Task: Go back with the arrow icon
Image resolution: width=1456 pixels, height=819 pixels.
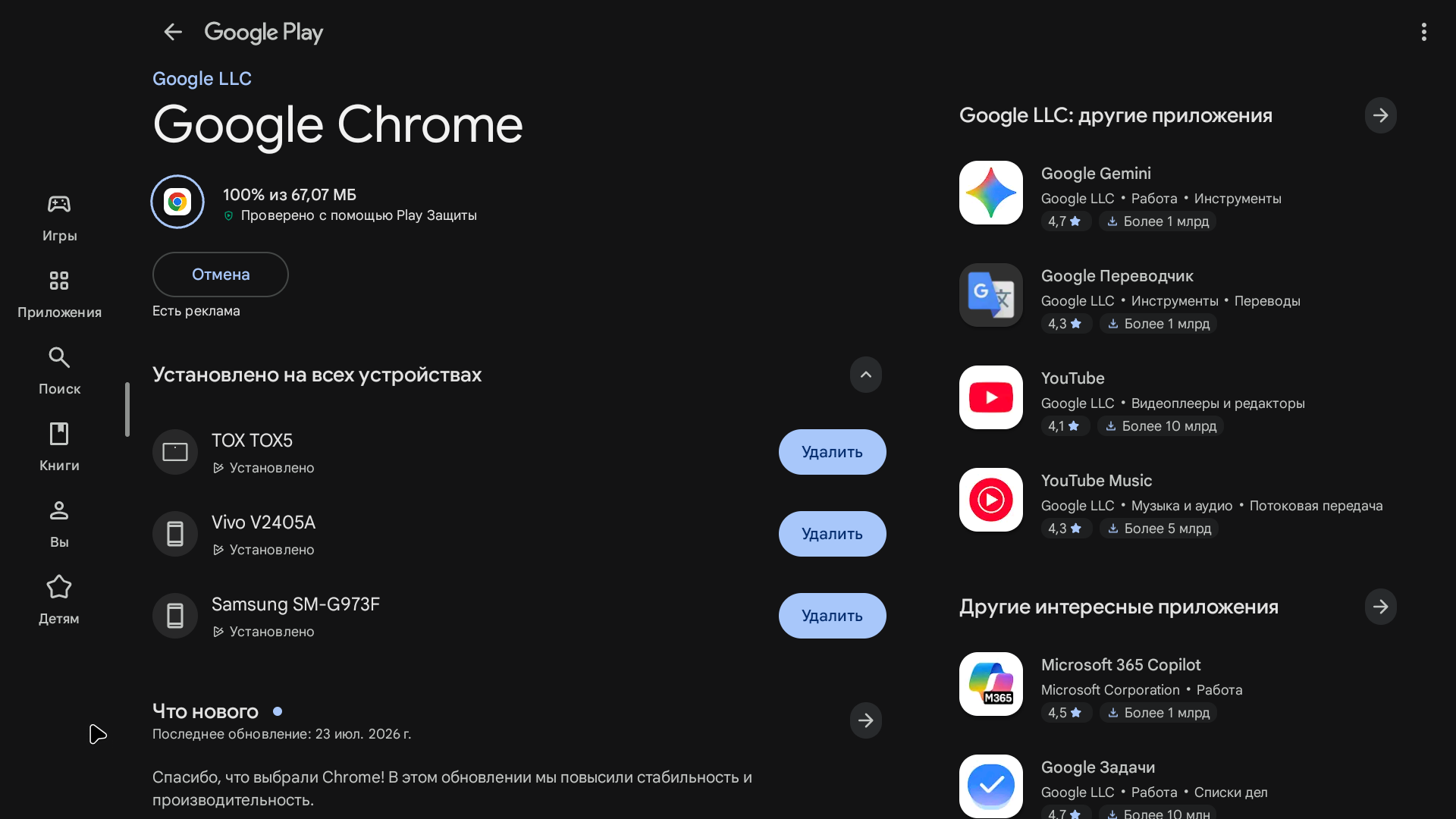Action: 173,32
